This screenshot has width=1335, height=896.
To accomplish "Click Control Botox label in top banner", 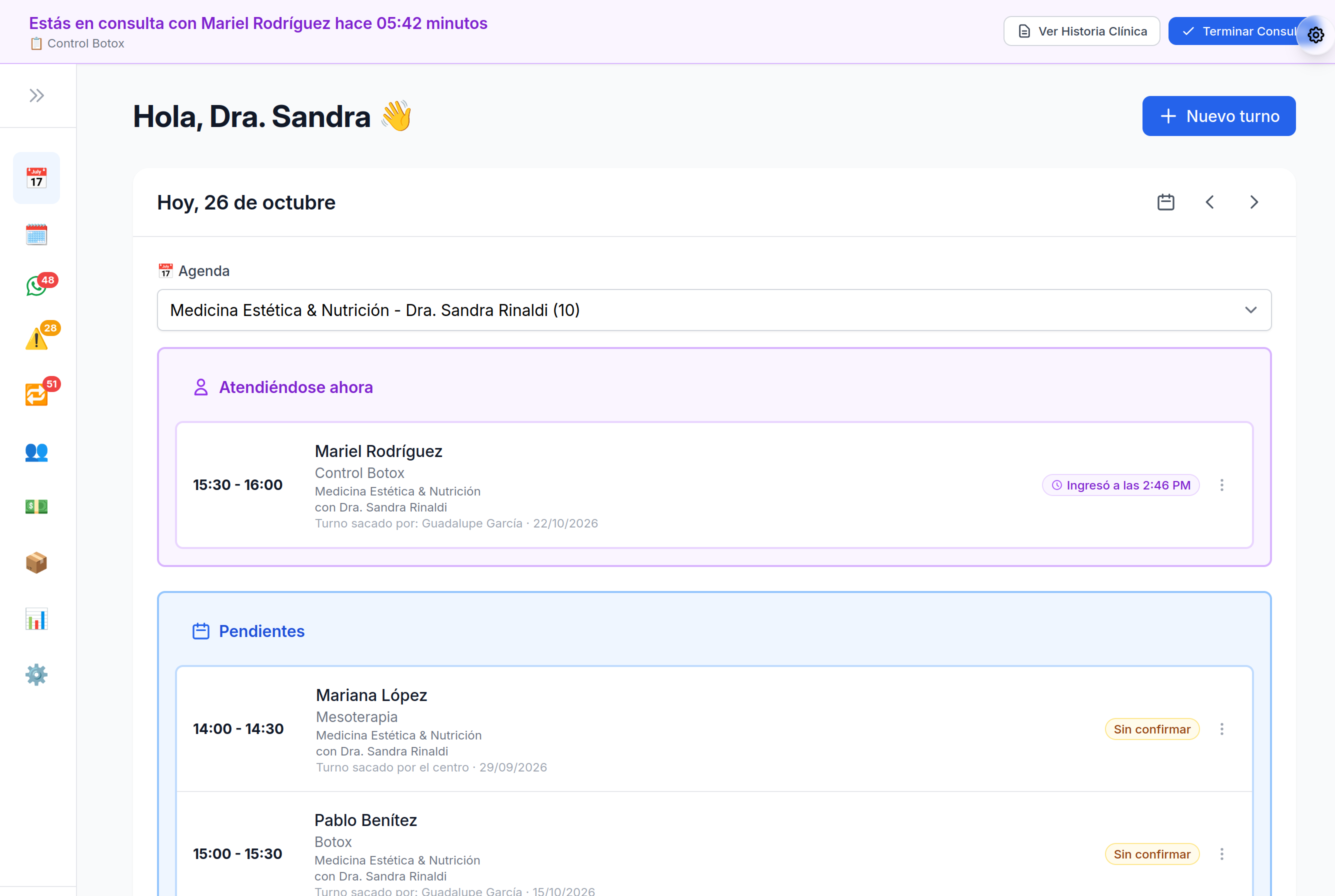I will [85, 43].
